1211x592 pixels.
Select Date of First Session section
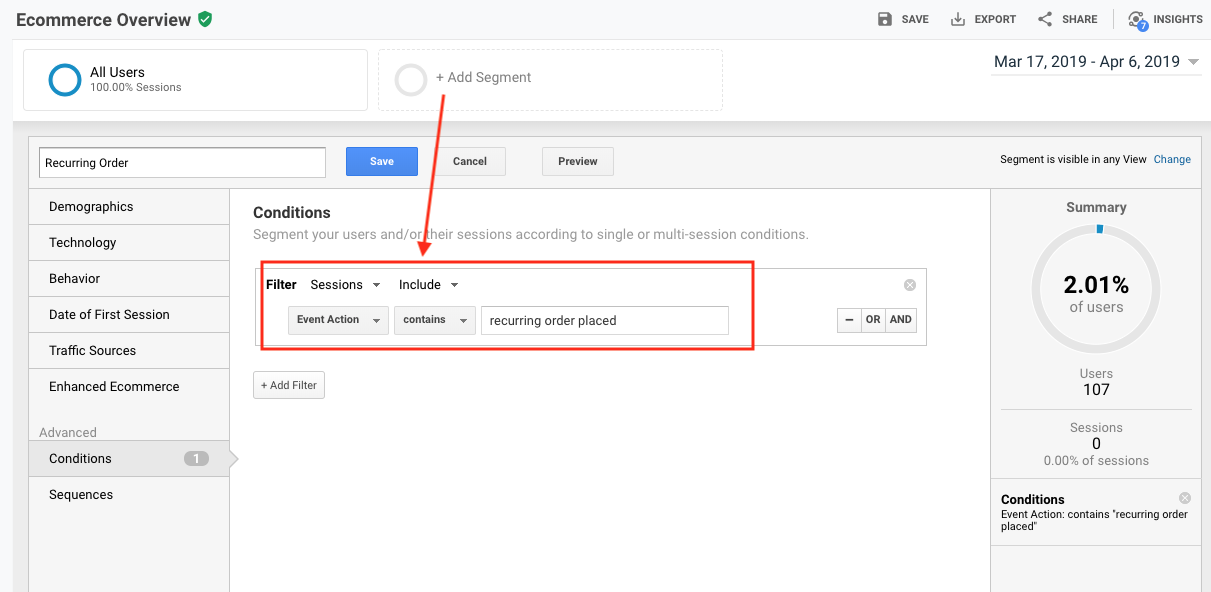click(129, 315)
